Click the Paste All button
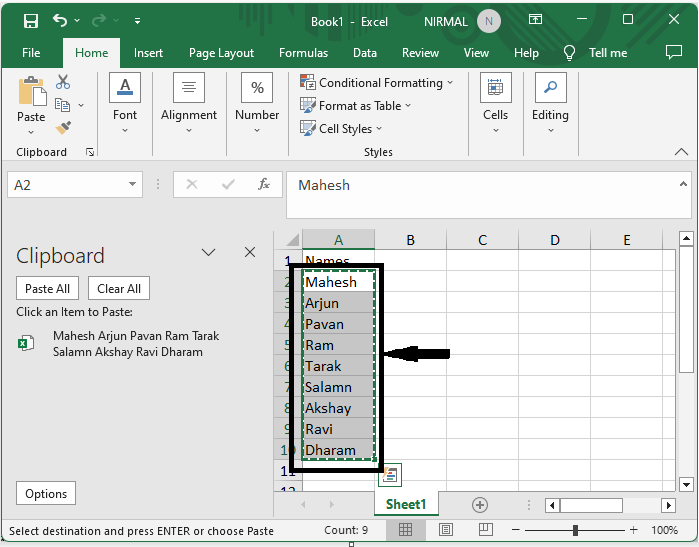The width and height of the screenshot is (699, 547). pos(47,288)
